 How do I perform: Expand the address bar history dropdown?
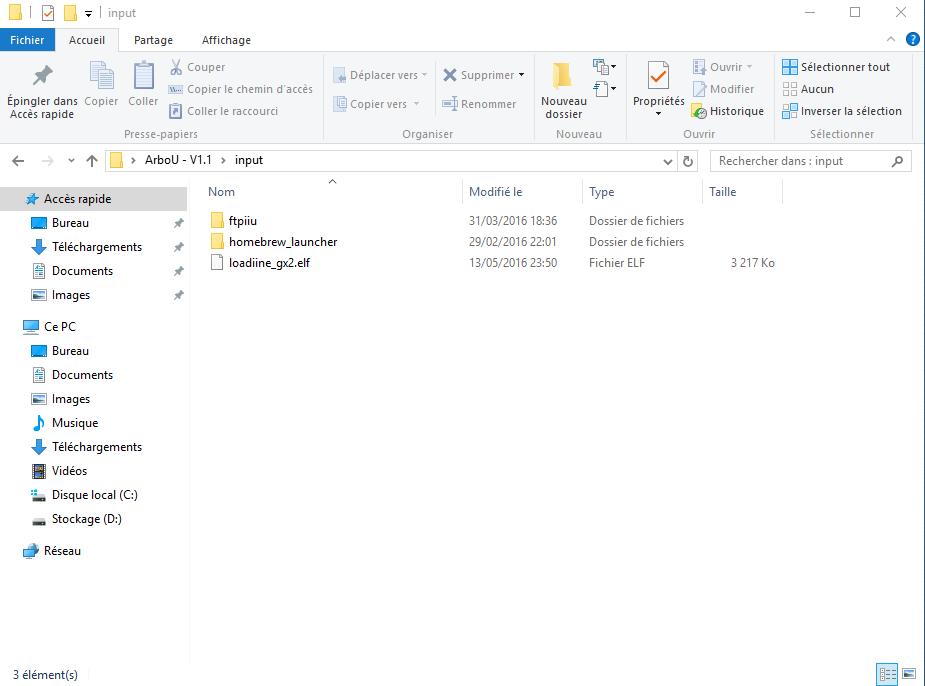pos(668,161)
